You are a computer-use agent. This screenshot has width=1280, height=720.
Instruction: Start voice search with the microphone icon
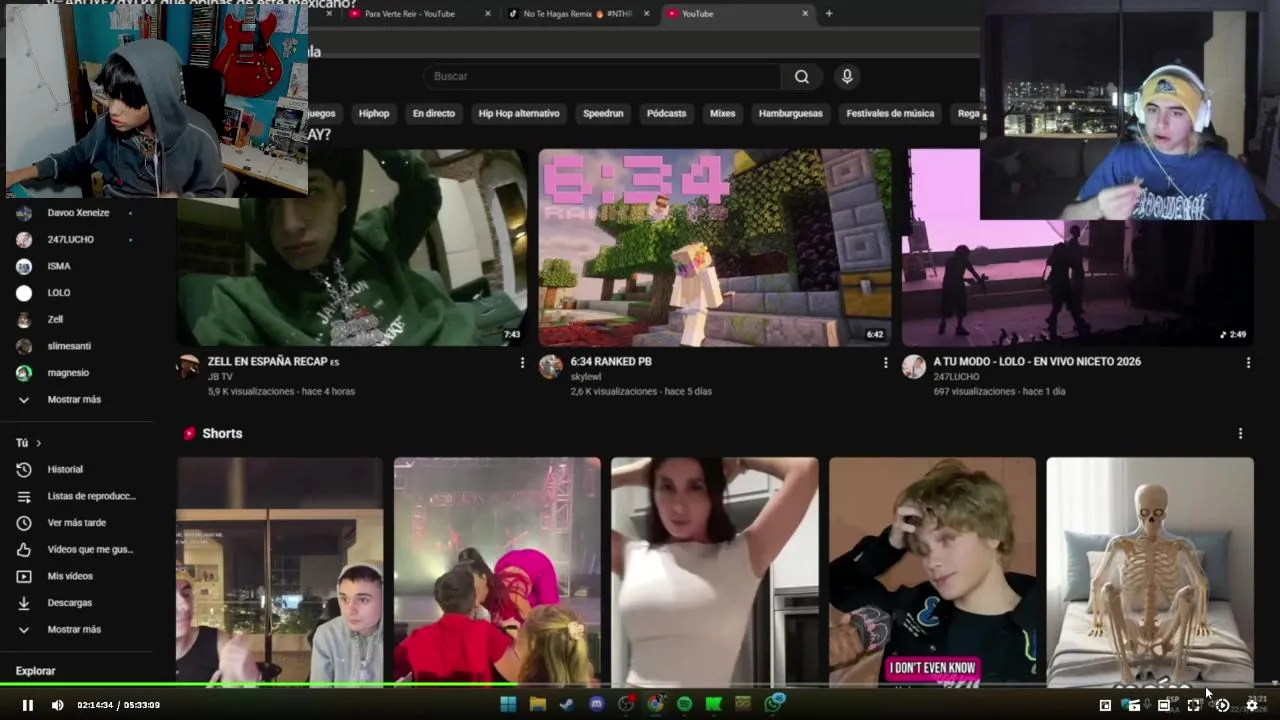pyautogui.click(x=847, y=77)
